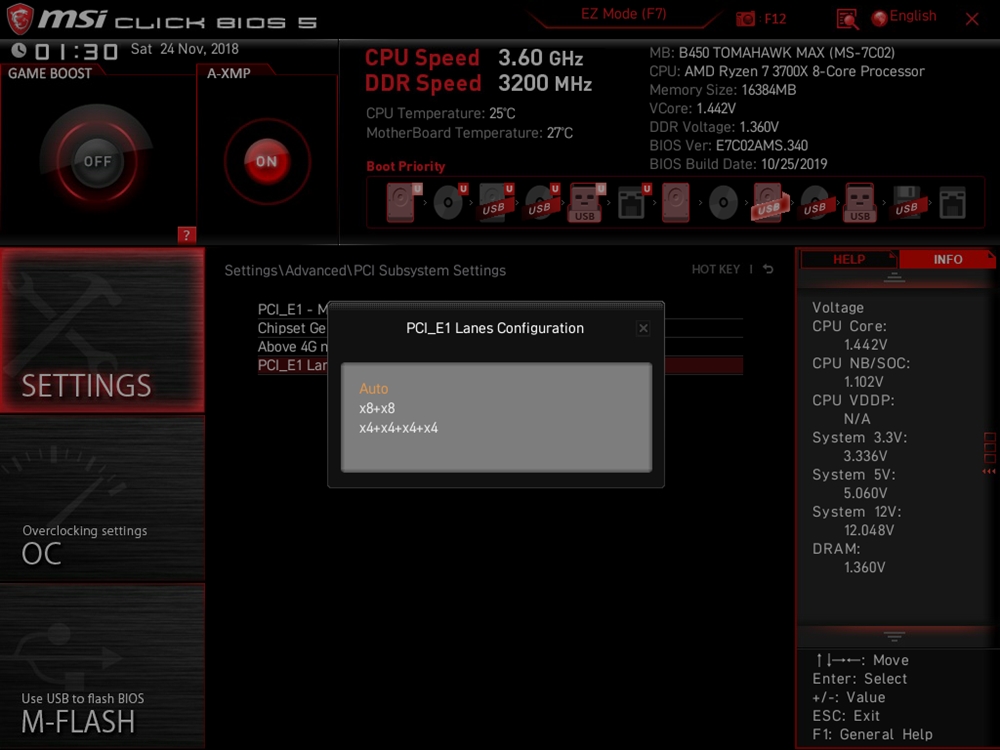Click the Boot Priority label

pos(406,166)
